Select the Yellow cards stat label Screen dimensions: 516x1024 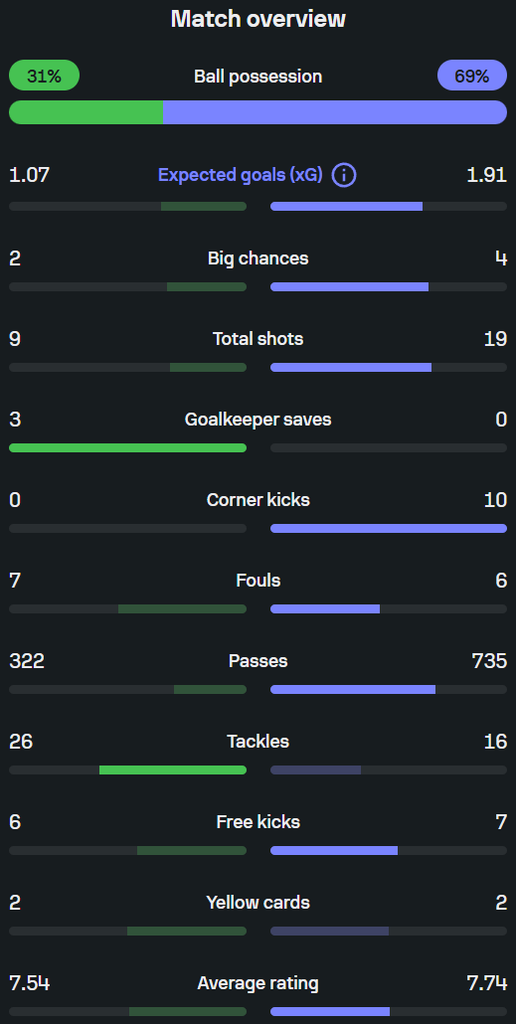click(258, 903)
